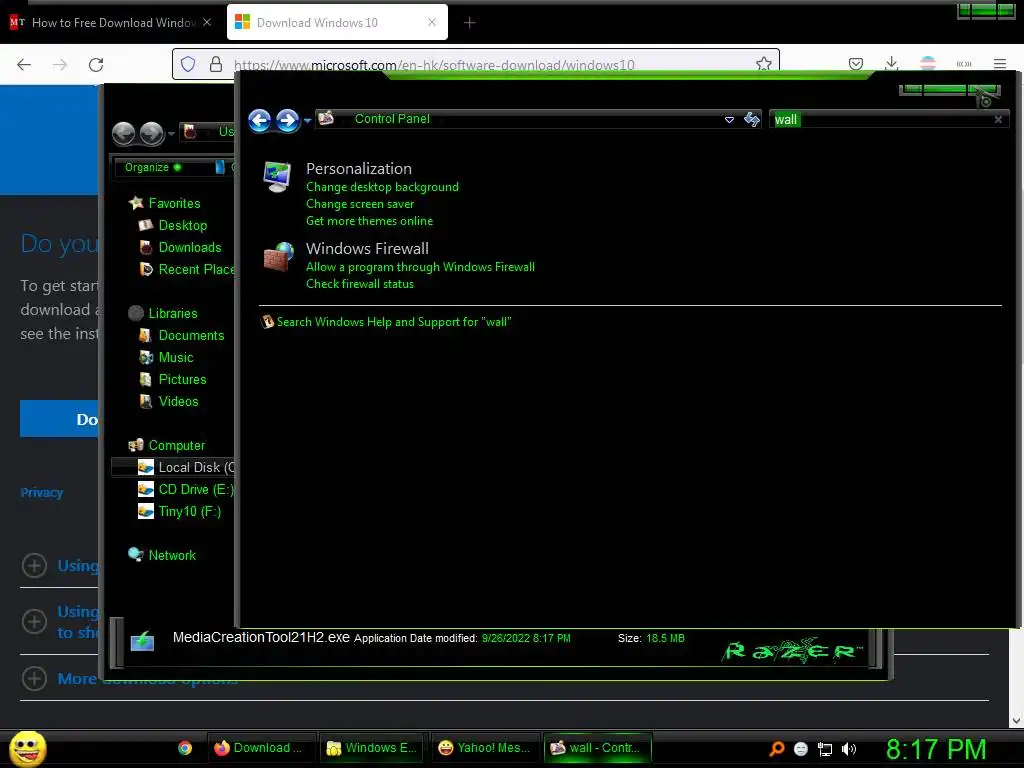Switch to Firefox 'Download' taskbar button
This screenshot has height=768, width=1024.
(260, 748)
